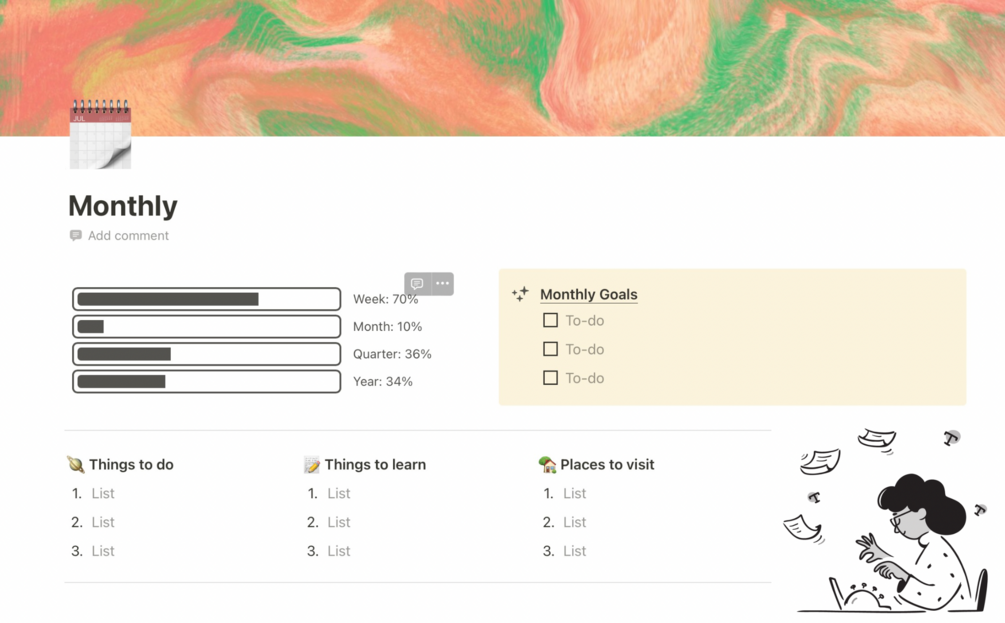Click the first List item under Things to do

[103, 493]
